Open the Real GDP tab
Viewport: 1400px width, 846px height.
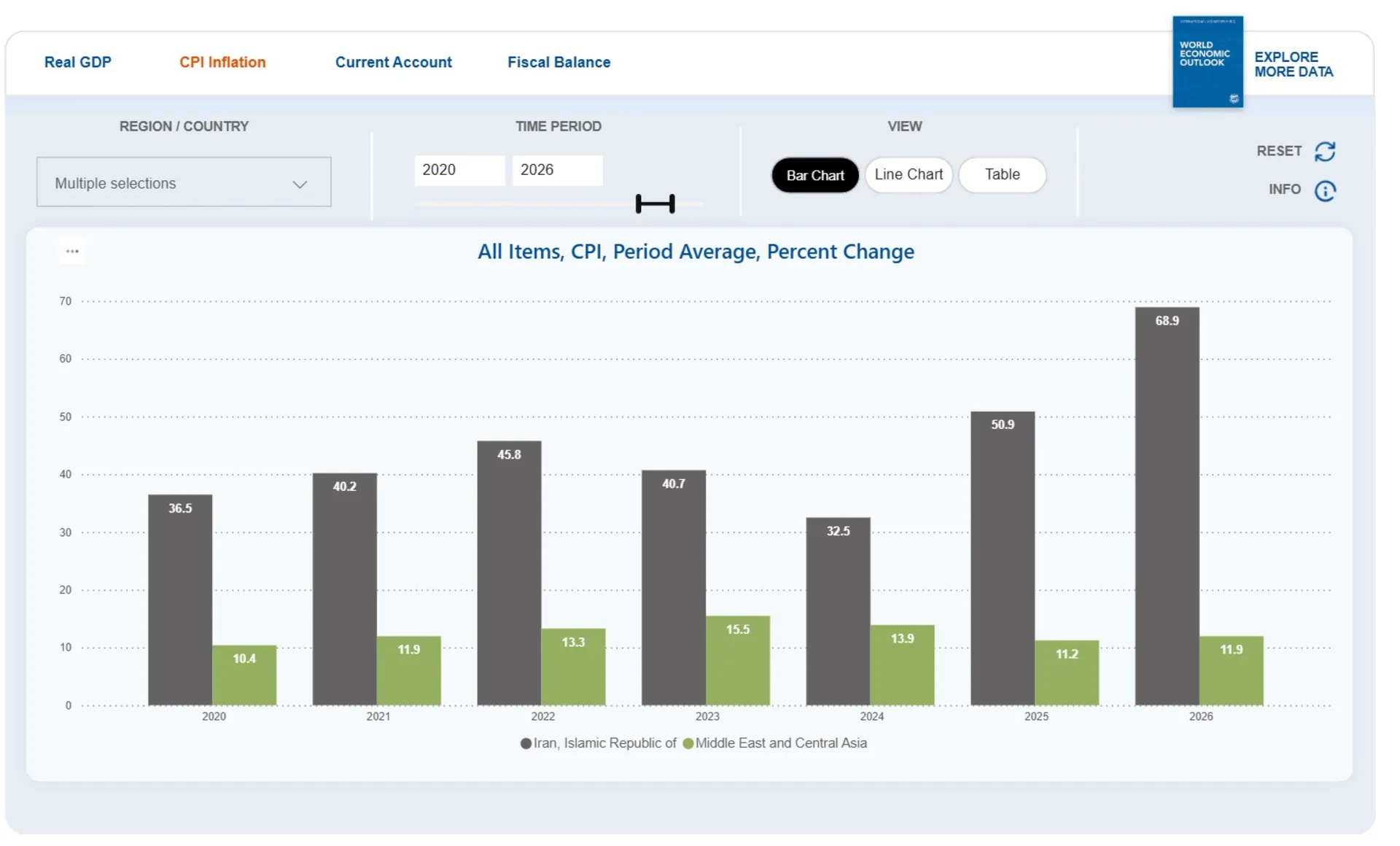[78, 62]
